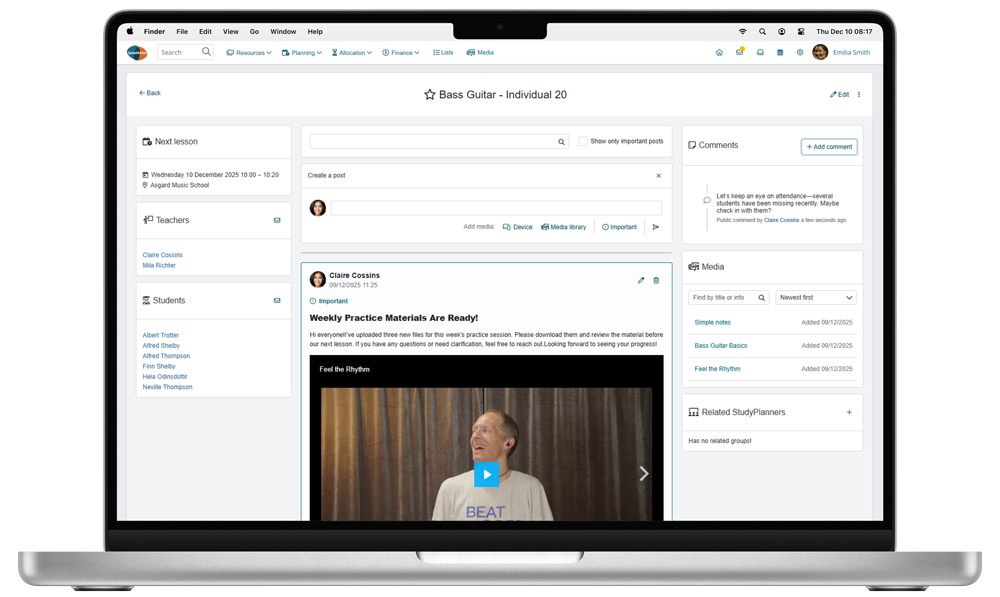The image size is (1000, 597).
Task: Click the app logo in top-left
Action: coord(137,53)
